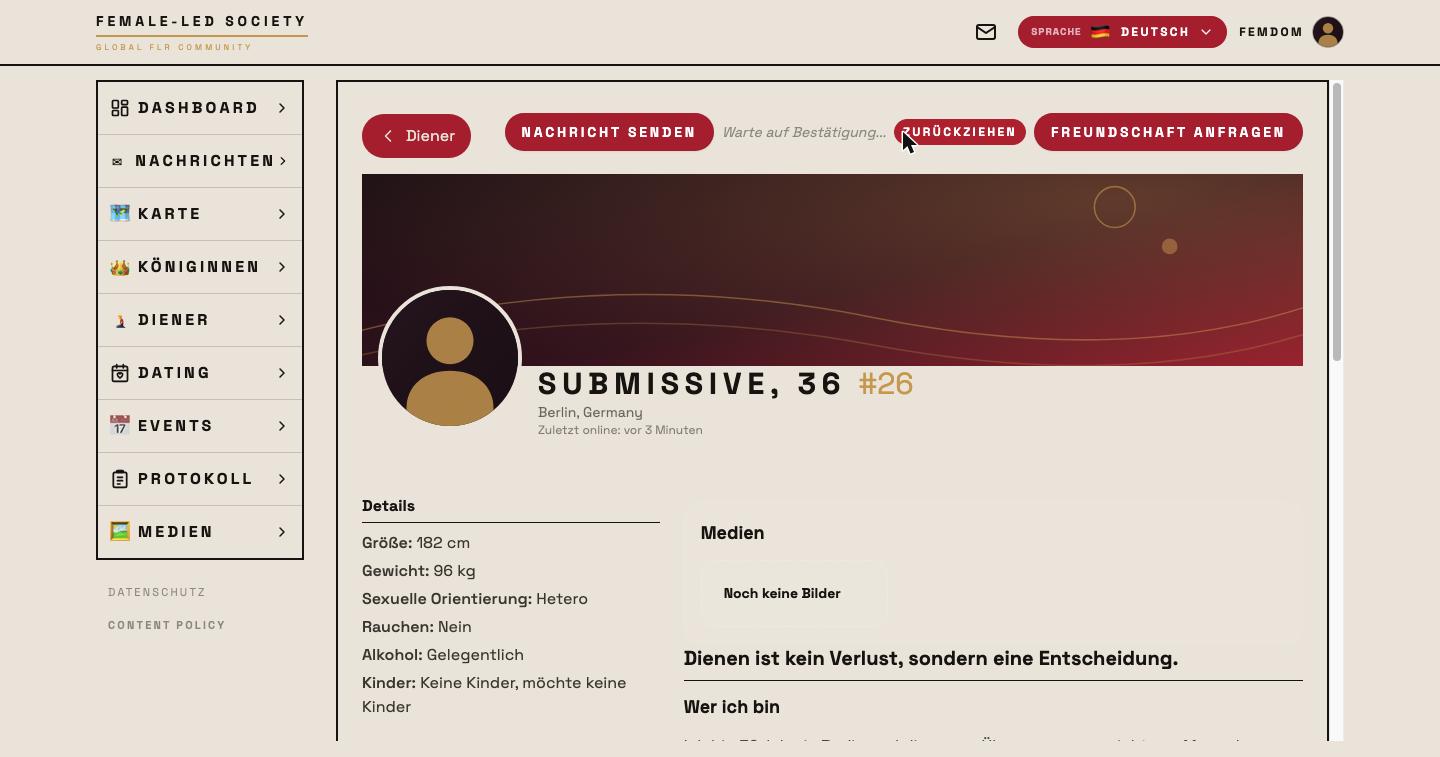
Task: Click the Details section heading
Action: 388,506
